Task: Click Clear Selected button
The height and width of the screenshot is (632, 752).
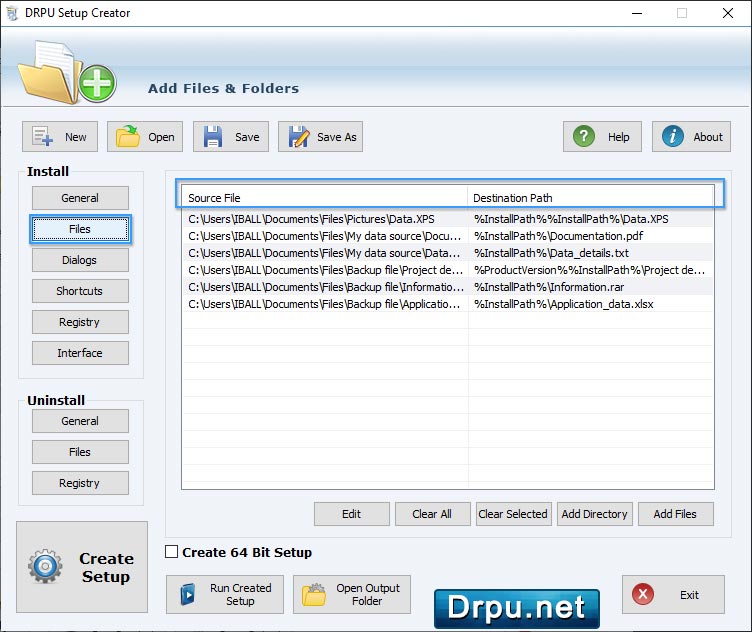Action: [x=514, y=514]
